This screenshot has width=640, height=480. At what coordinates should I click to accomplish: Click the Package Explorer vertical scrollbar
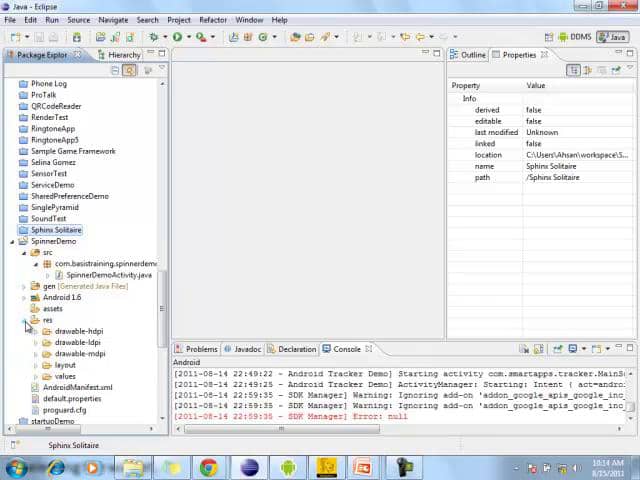click(x=163, y=310)
